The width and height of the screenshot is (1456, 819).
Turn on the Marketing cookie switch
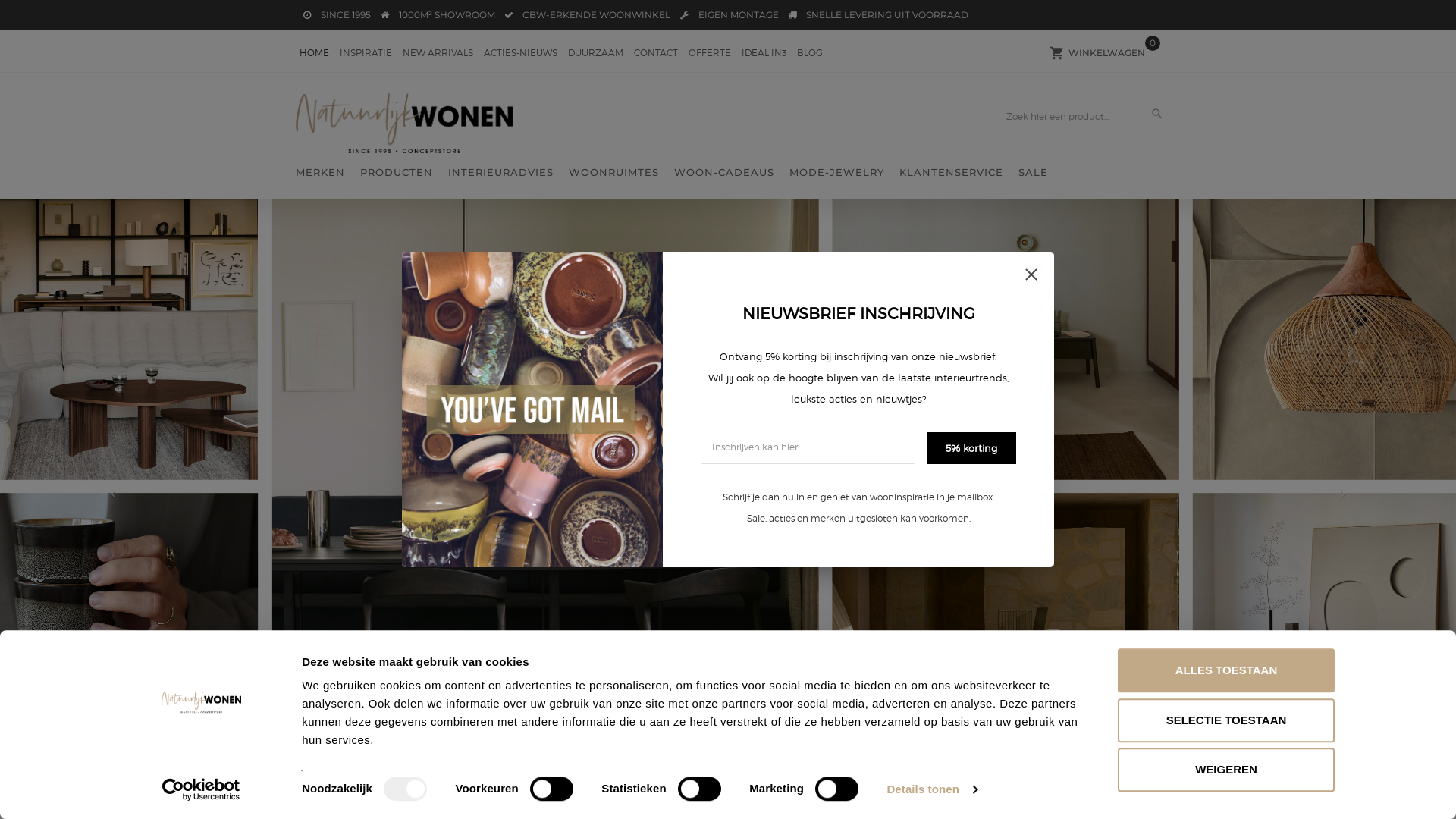(x=836, y=789)
